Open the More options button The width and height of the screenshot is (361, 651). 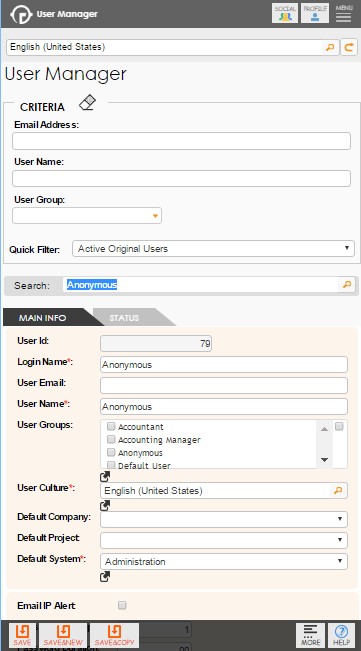tap(310, 635)
